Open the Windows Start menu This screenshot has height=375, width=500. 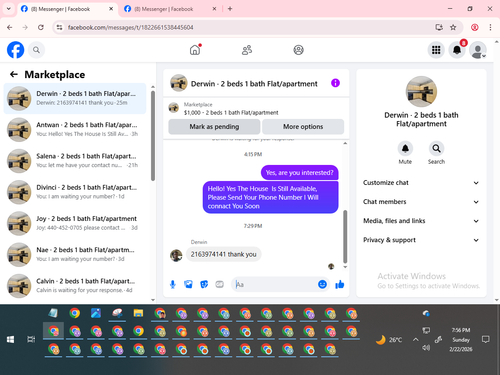coord(10,340)
